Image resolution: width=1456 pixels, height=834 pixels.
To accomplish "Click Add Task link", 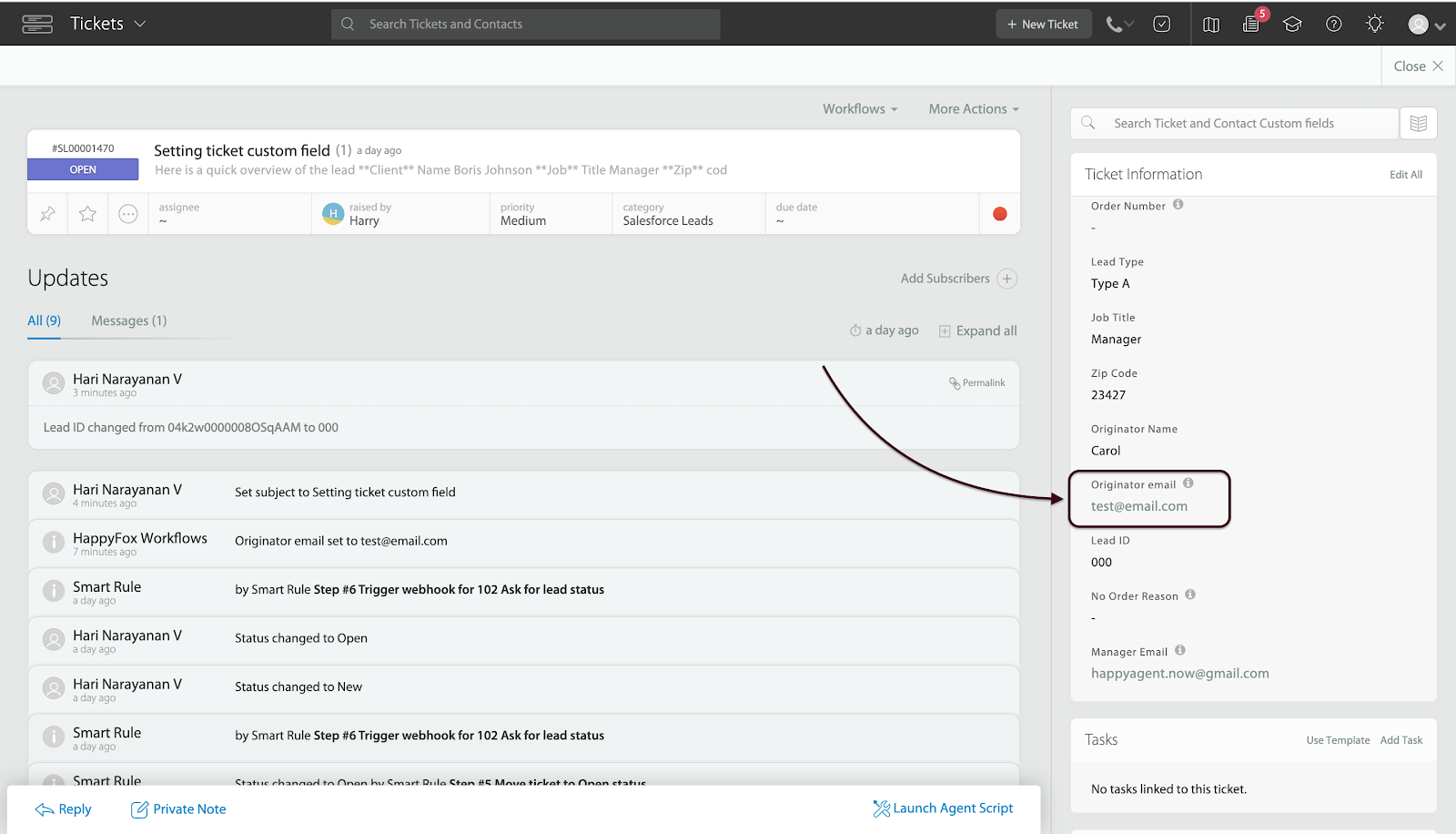I will (1401, 740).
